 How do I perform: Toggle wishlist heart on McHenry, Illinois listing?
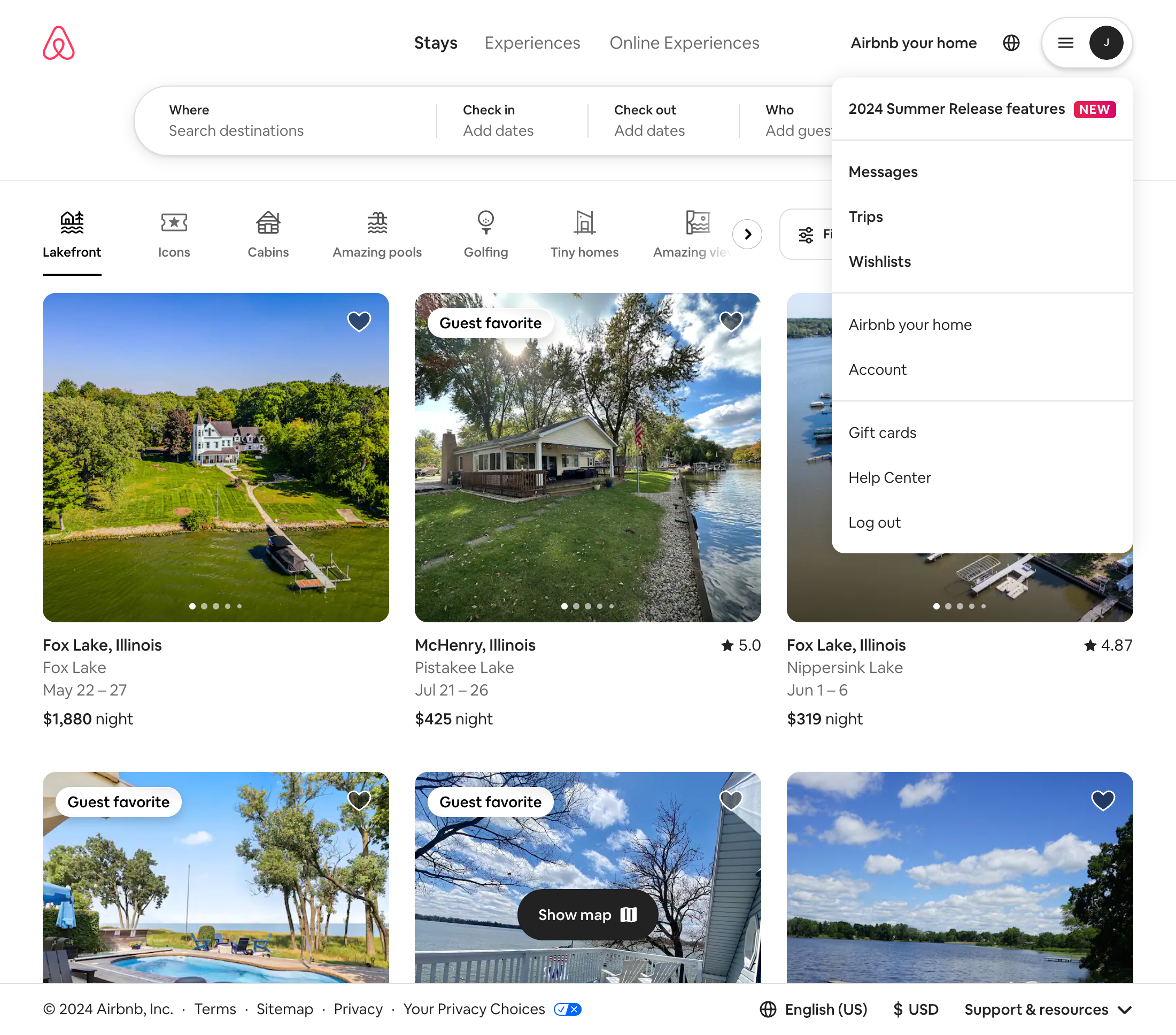[x=731, y=321]
